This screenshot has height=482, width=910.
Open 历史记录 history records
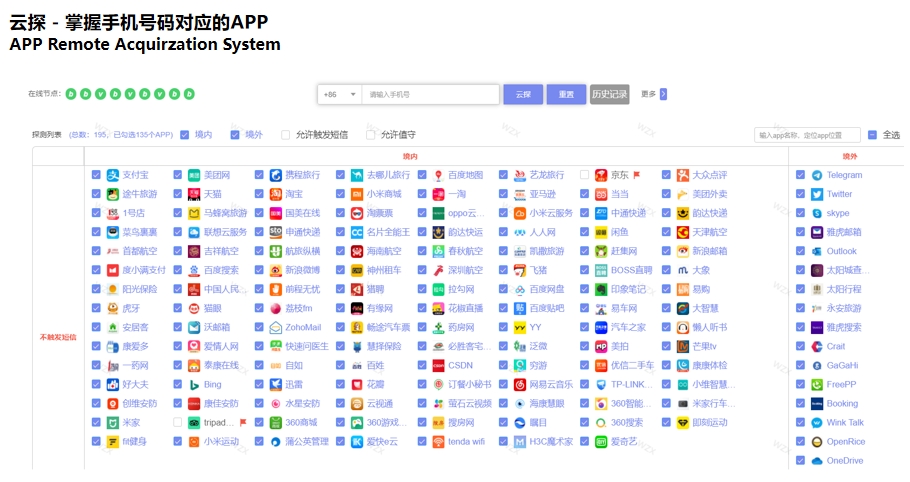click(609, 94)
